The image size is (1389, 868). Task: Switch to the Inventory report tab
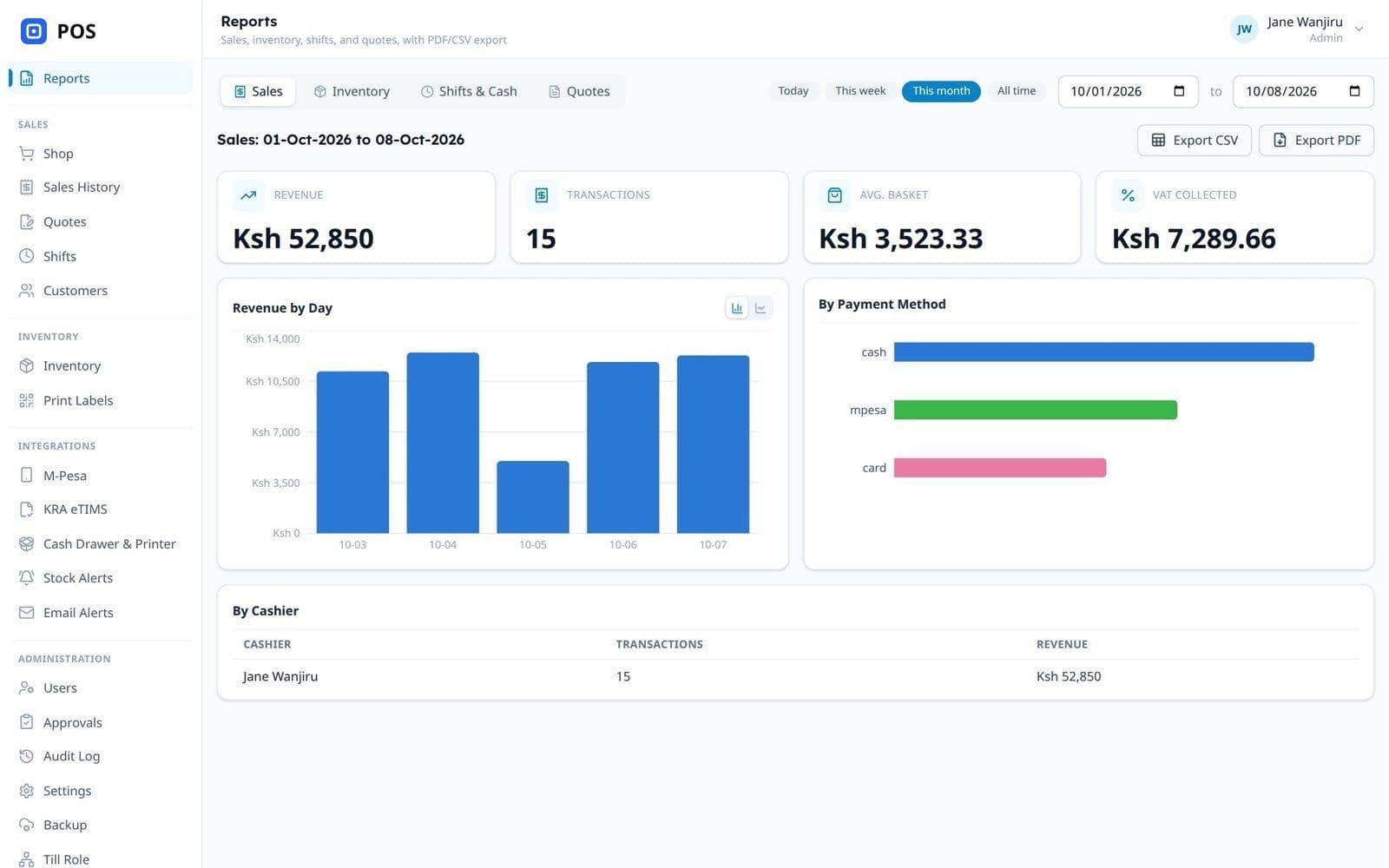pos(352,91)
